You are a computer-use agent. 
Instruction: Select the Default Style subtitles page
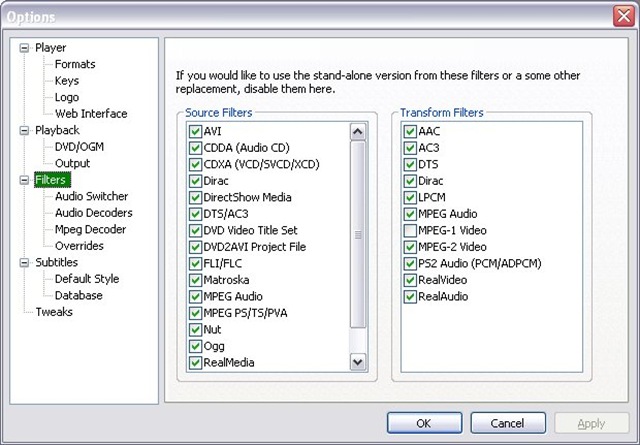tap(86, 279)
